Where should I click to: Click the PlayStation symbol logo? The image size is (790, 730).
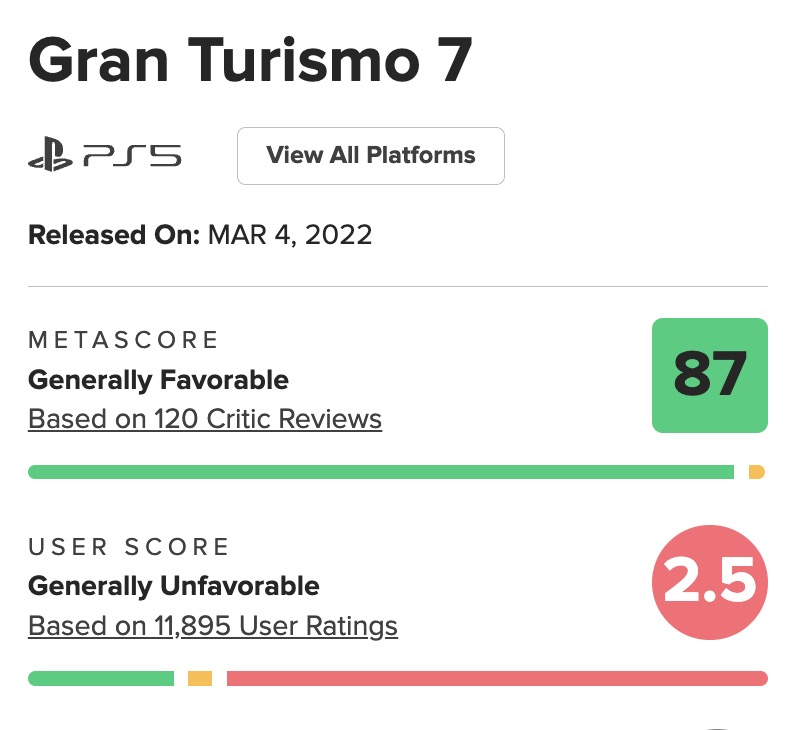[51, 156]
